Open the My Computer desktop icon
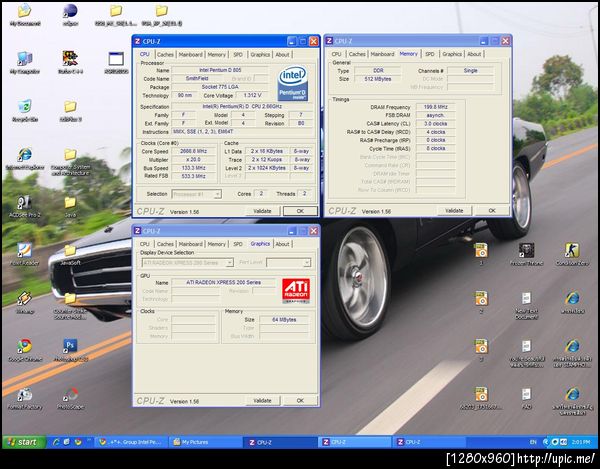Screen dimensions: 600x469 click(x=22, y=58)
